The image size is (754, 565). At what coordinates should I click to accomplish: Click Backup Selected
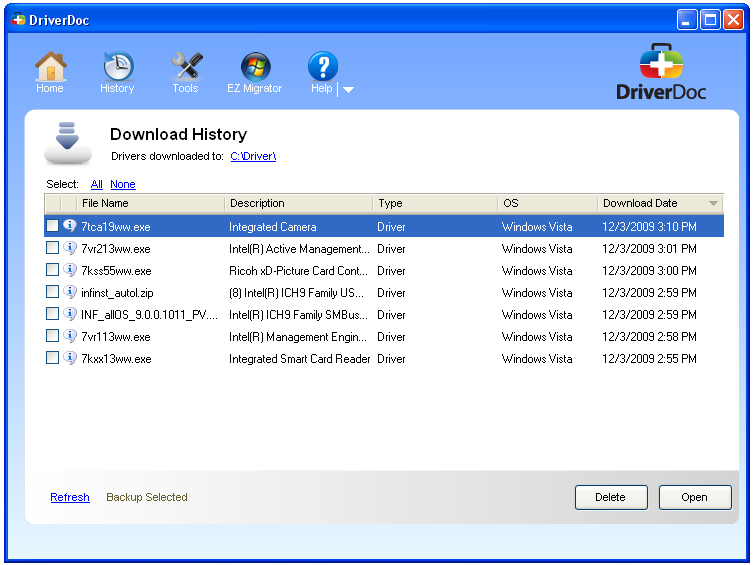147,497
